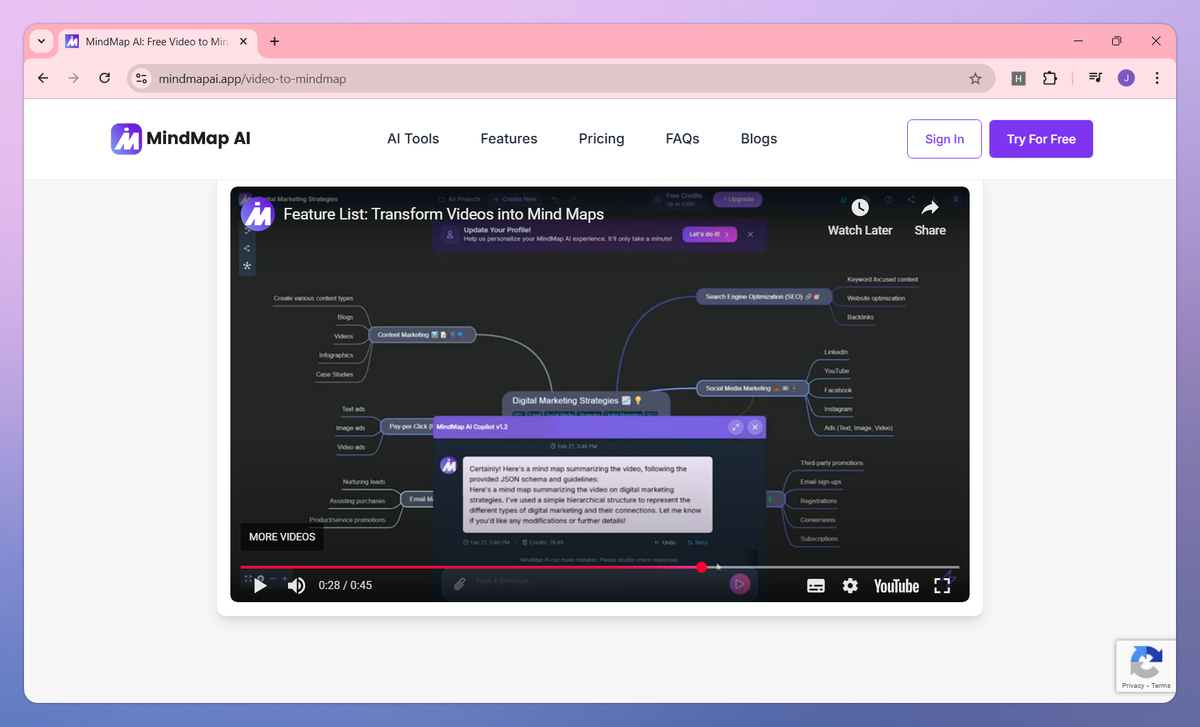Open the video on YouTube via its logo
The height and width of the screenshot is (727, 1200).
tap(895, 585)
